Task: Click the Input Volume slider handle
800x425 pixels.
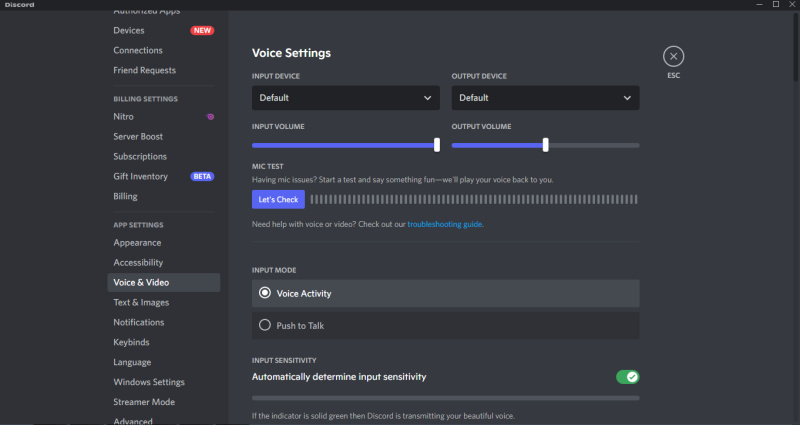Action: pos(437,145)
